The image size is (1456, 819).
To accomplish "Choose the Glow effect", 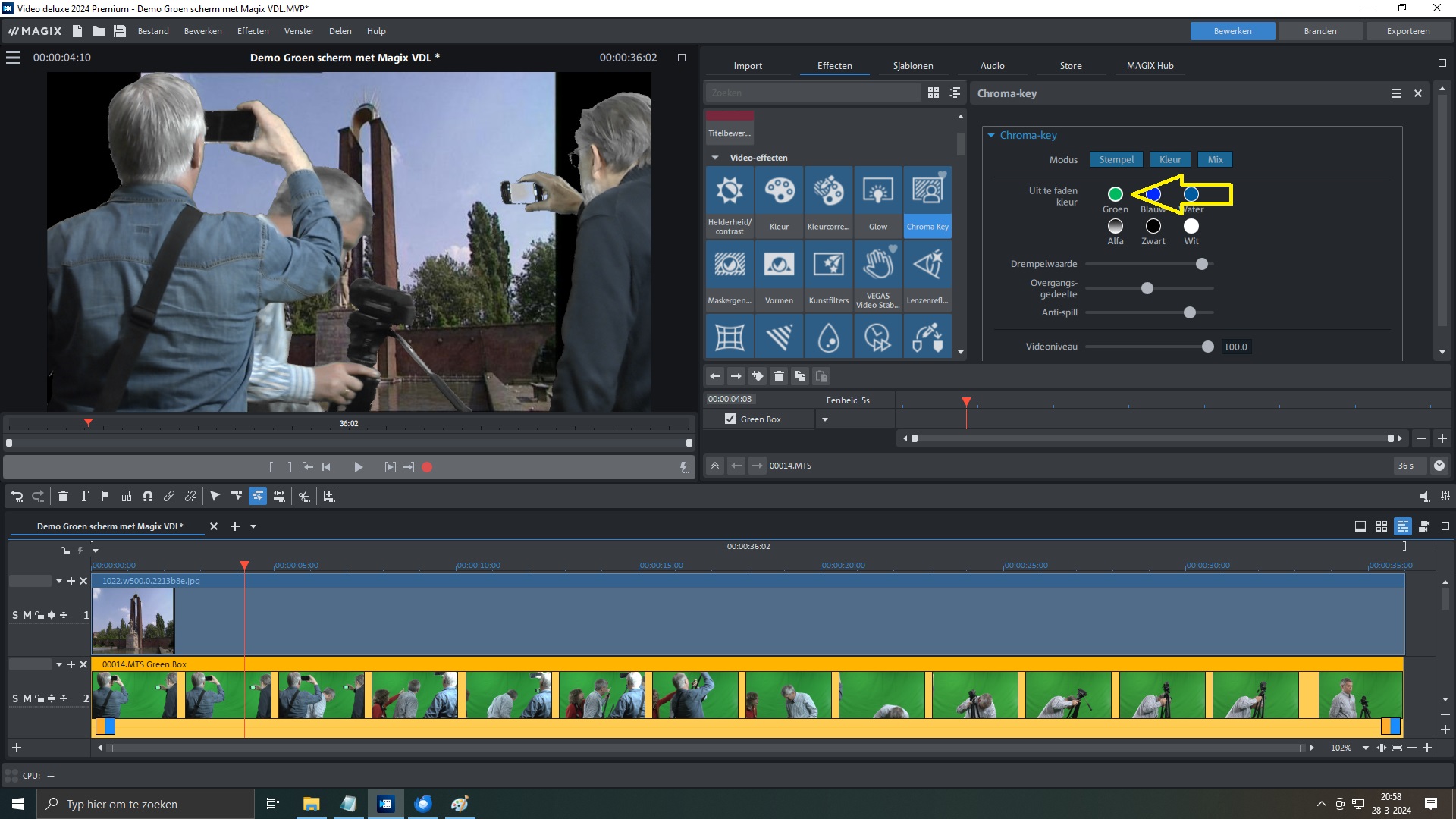I will tap(877, 202).
